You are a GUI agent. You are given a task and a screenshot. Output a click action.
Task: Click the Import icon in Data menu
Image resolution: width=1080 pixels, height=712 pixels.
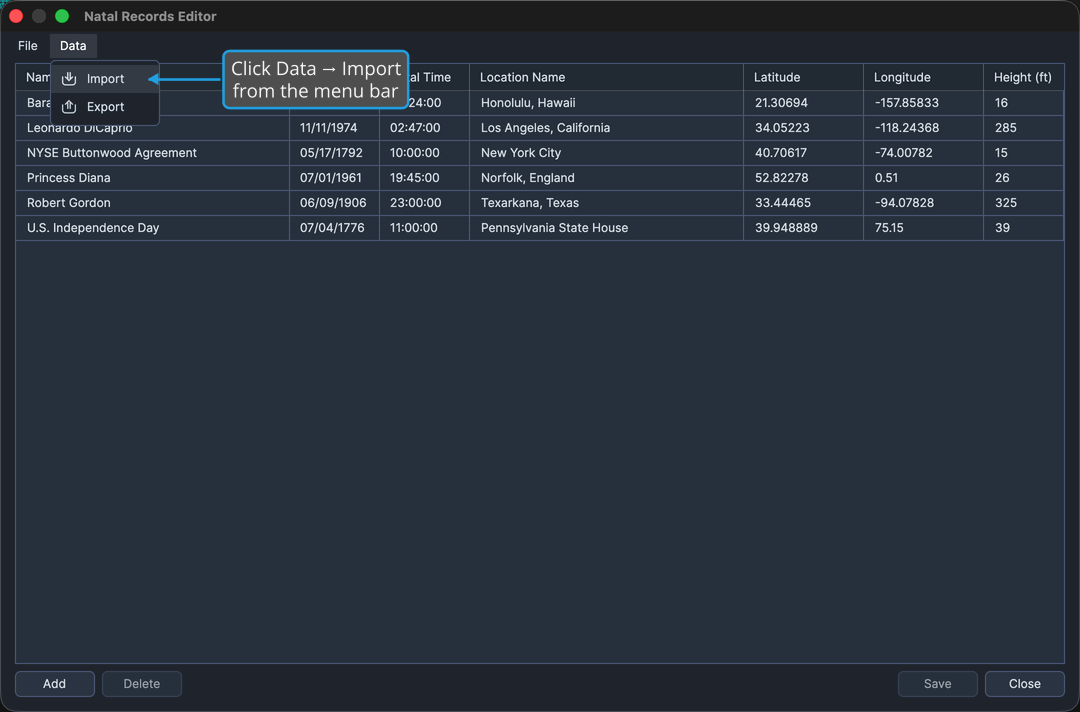click(69, 78)
